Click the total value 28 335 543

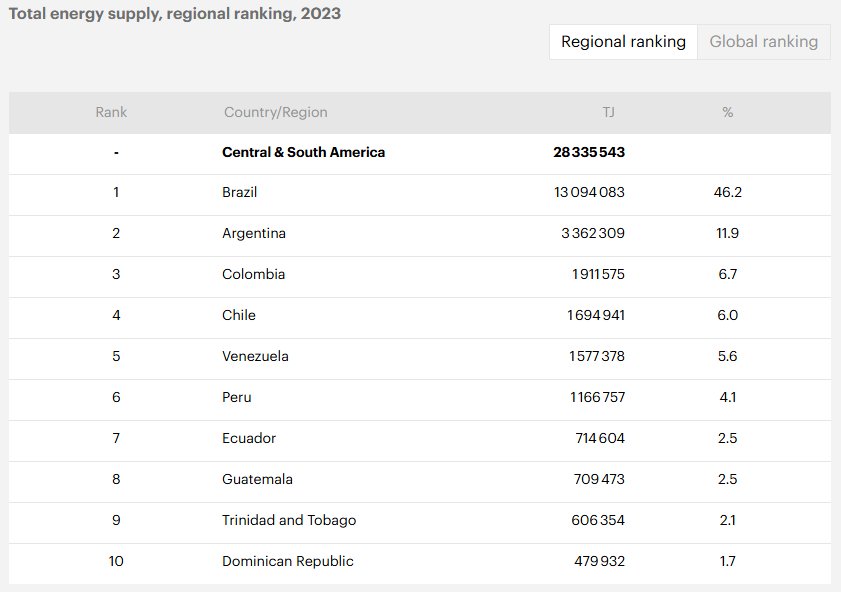(589, 152)
